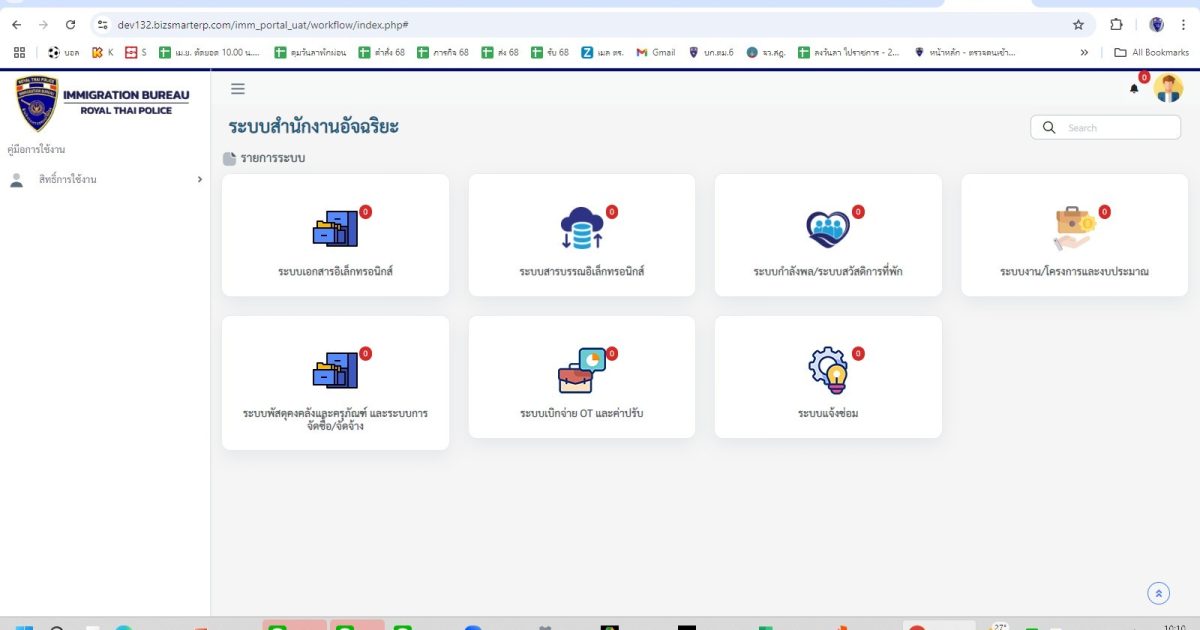Open the ระบบแจ้งซ่อม gear lightbulb icon
This screenshot has width=1200, height=630.
[x=827, y=370]
